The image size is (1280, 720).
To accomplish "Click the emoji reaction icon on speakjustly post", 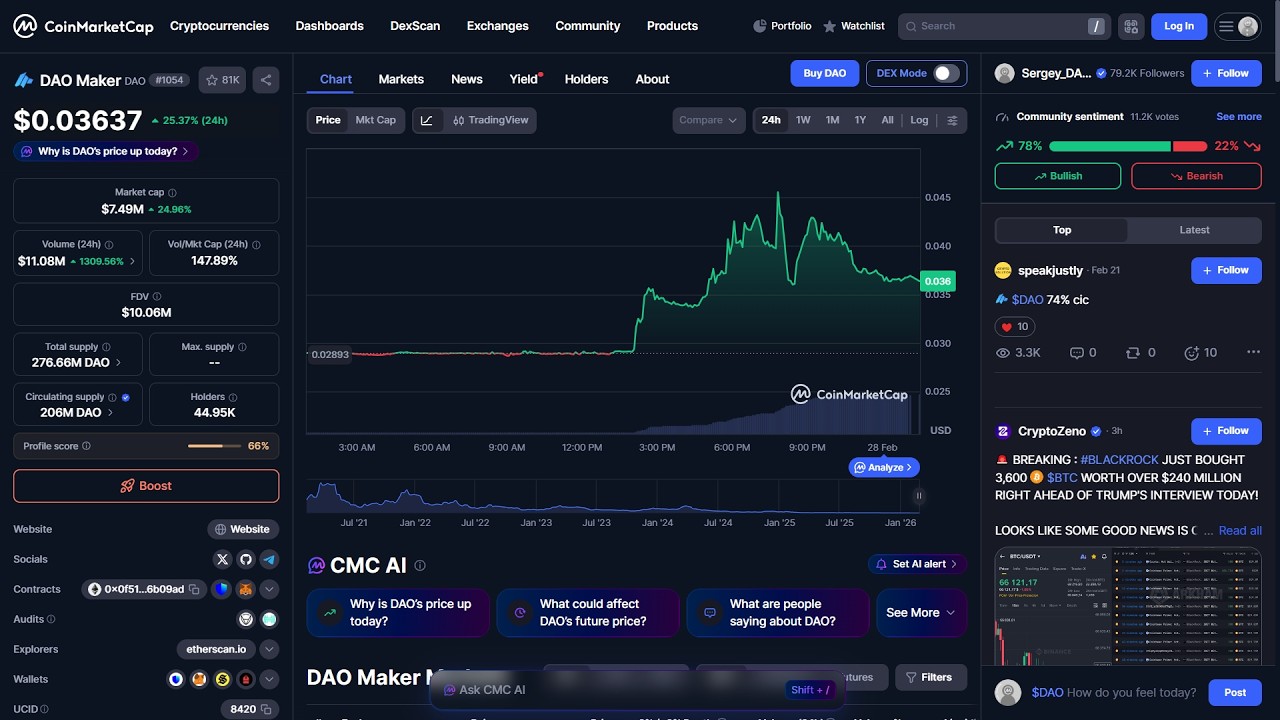I will point(1191,352).
